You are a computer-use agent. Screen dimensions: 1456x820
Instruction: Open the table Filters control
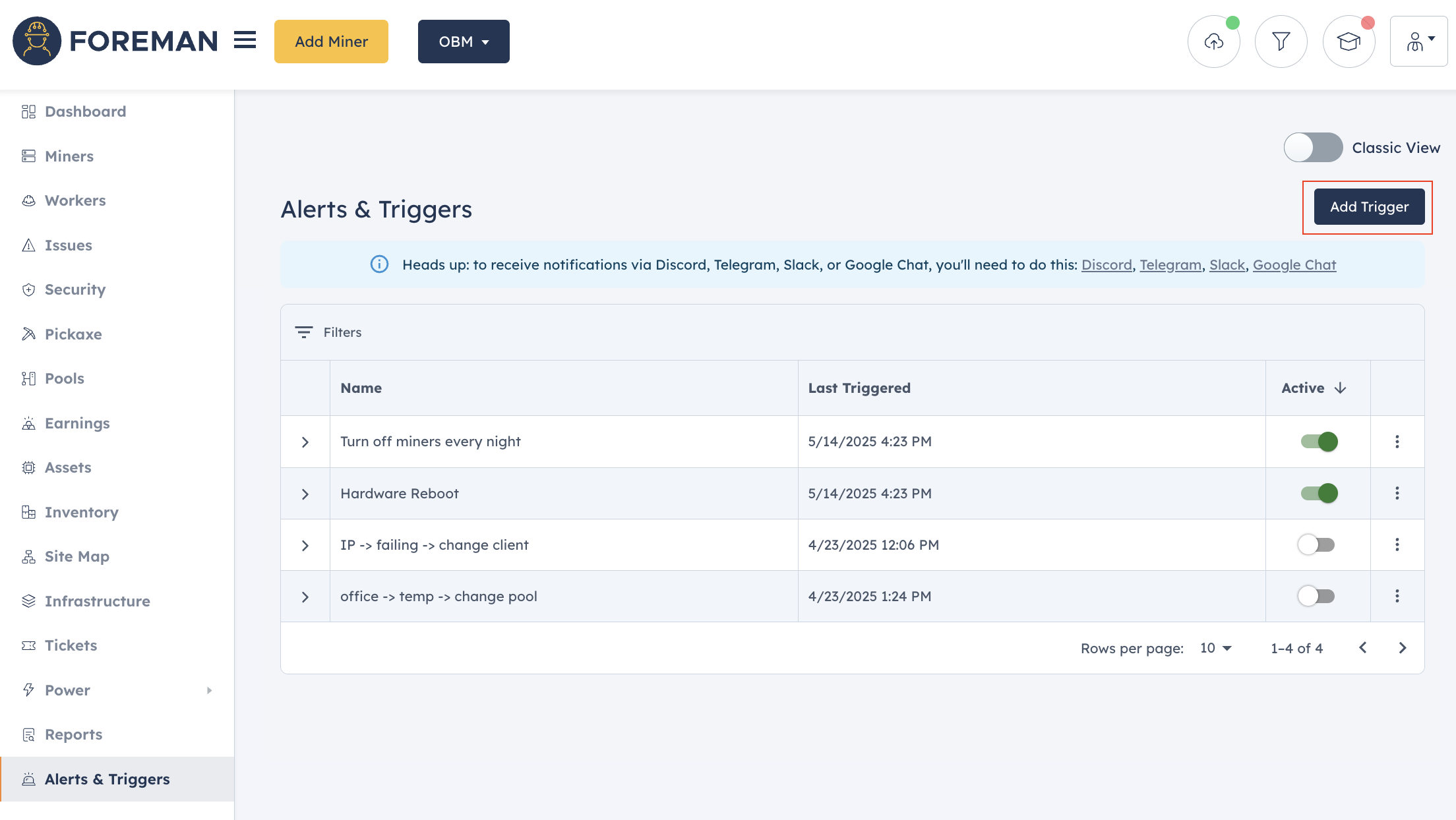(328, 332)
